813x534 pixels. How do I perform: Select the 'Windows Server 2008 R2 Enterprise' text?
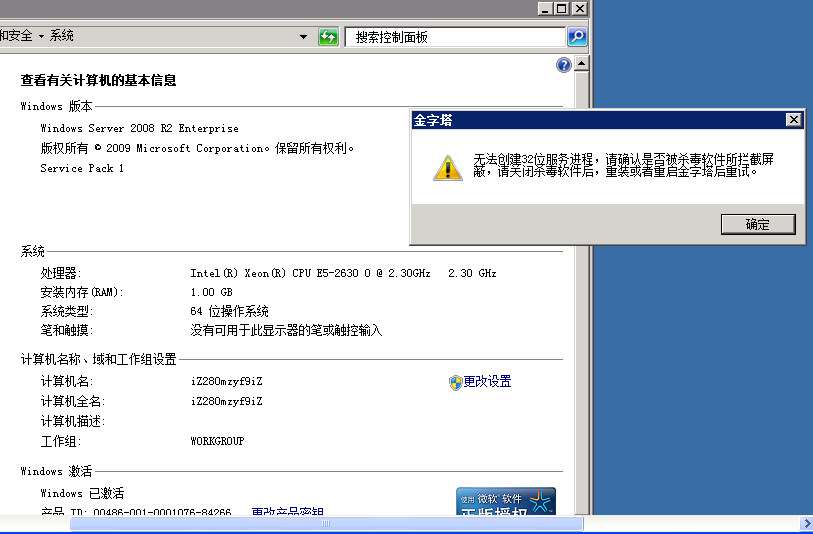(139, 128)
